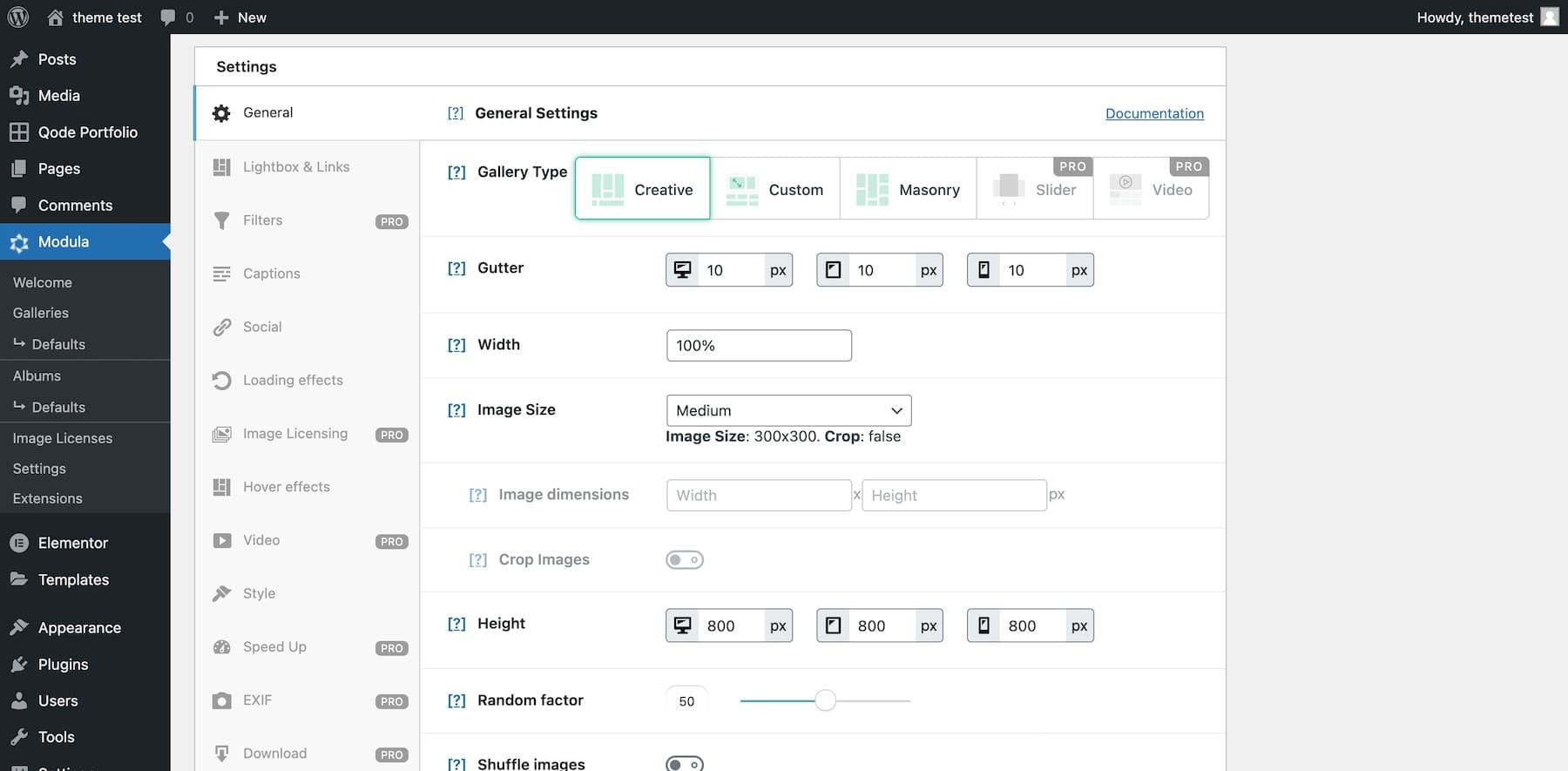Image resolution: width=1568 pixels, height=771 pixels.
Task: Click the Pages icon in sidebar
Action: pos(19,169)
